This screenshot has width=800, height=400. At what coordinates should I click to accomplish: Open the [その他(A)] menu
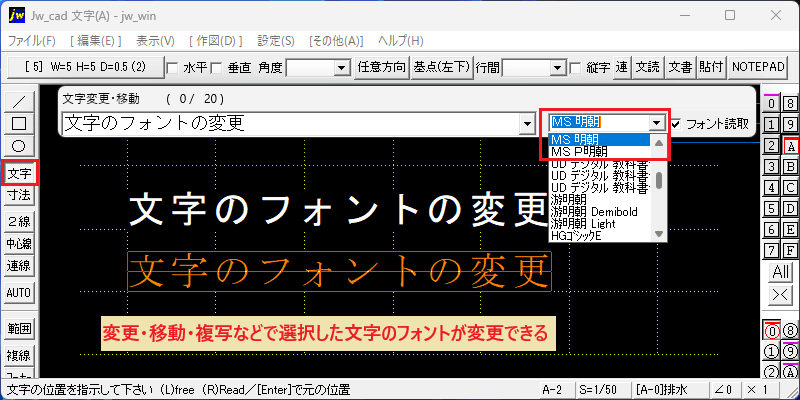coord(336,41)
